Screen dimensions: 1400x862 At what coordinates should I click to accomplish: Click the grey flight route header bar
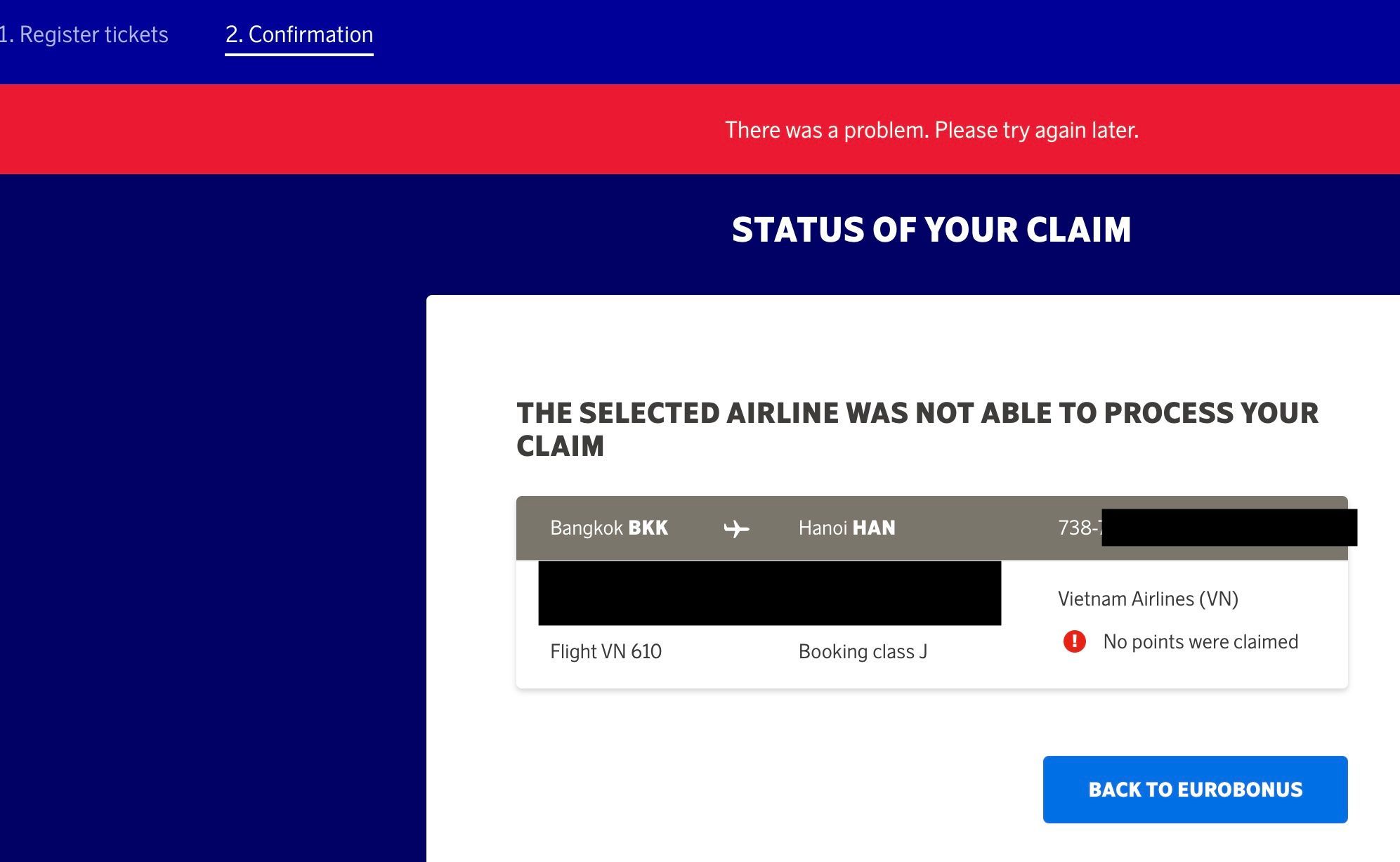click(x=931, y=528)
